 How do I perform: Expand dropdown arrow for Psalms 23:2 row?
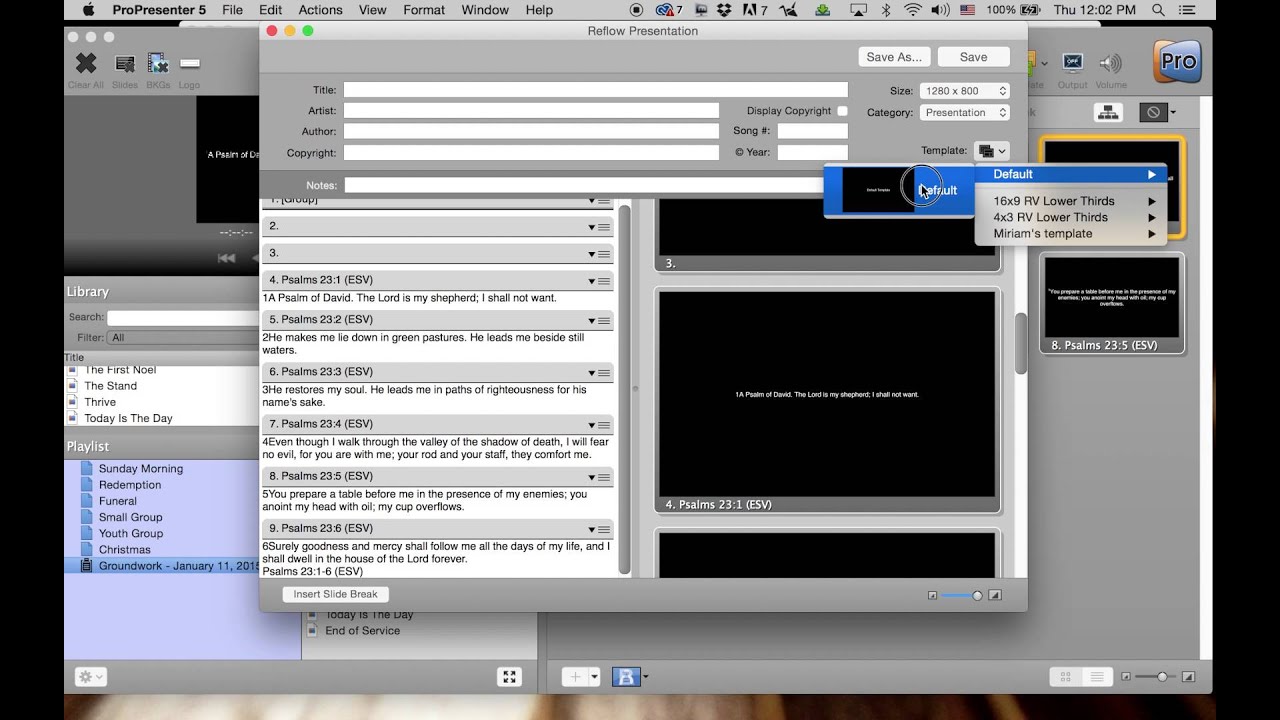pos(591,322)
